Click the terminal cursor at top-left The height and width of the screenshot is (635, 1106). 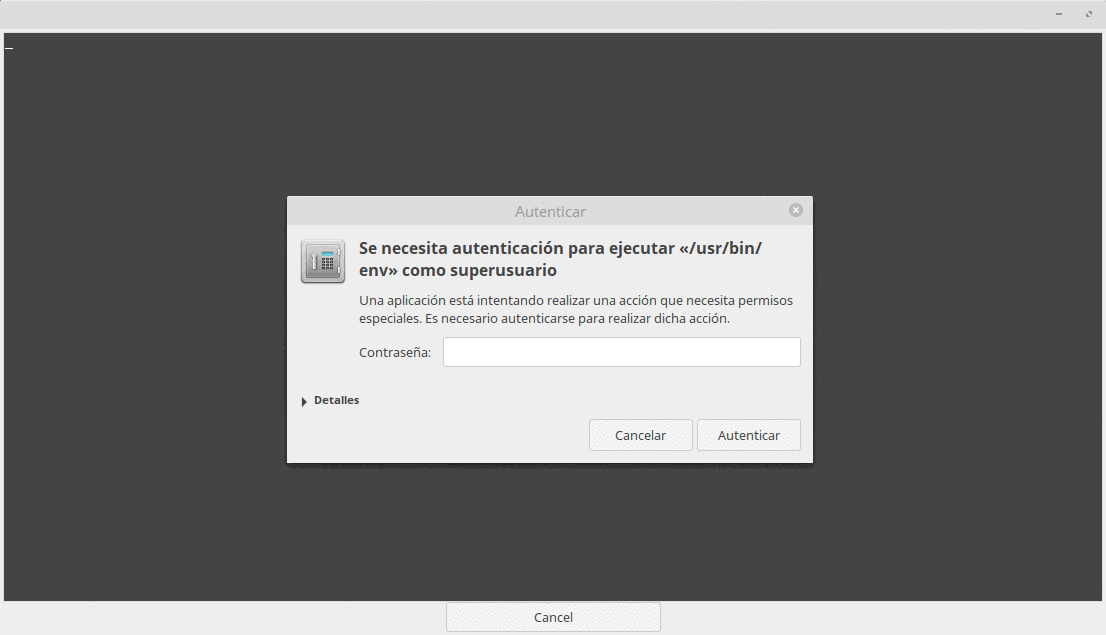(x=9, y=46)
